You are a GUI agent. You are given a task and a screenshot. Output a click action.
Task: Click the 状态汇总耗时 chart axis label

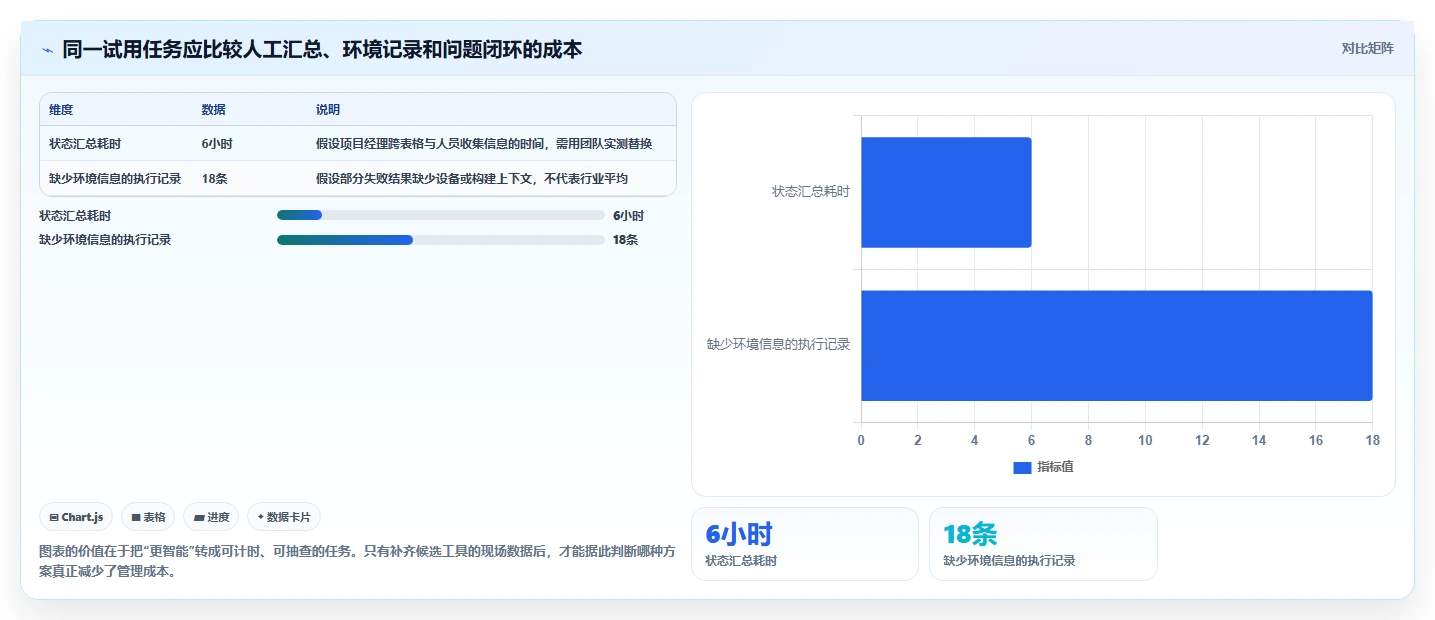[811, 192]
